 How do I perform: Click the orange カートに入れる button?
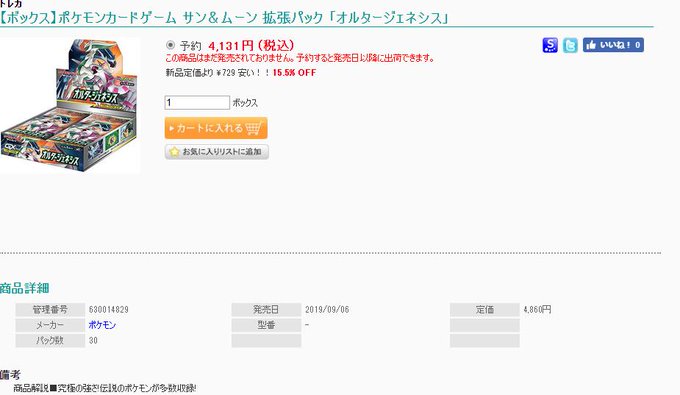[x=216, y=128]
